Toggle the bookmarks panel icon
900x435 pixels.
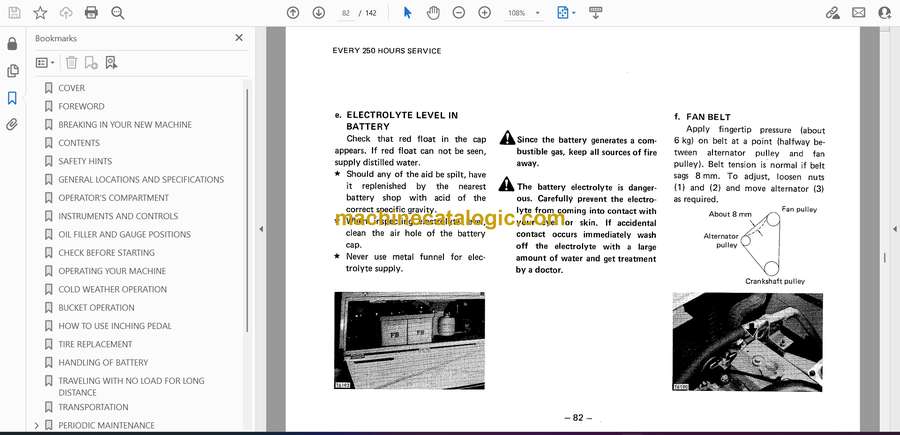pyautogui.click(x=12, y=98)
